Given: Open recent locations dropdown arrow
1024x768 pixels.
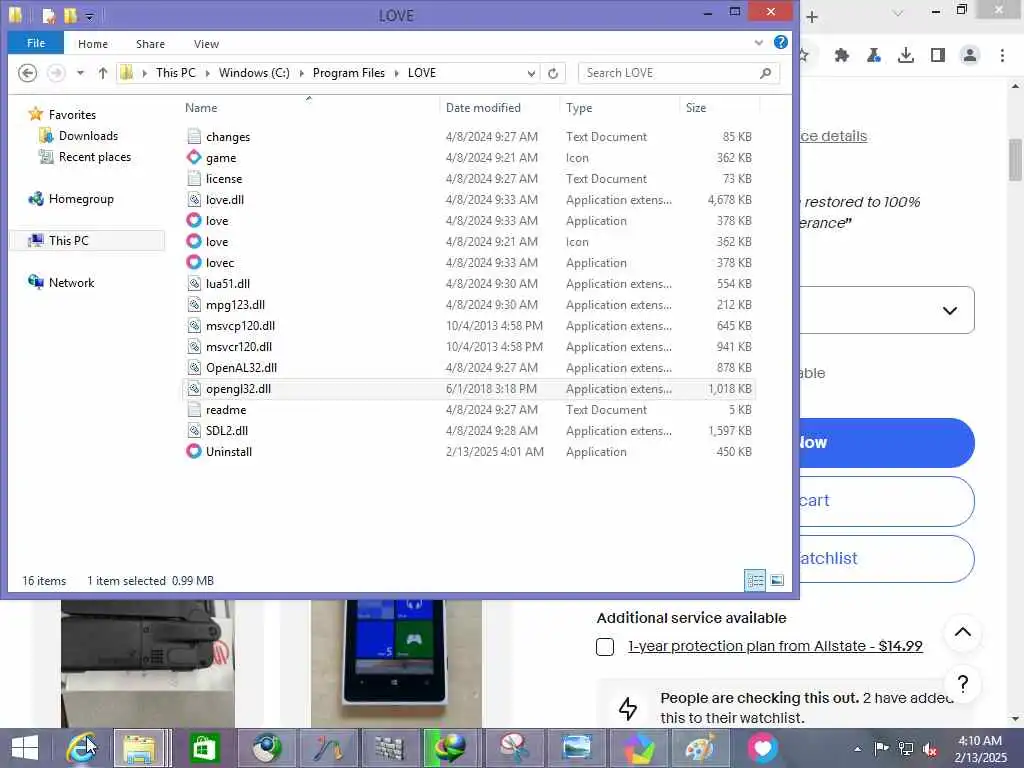Looking at the screenshot, I should pos(80,73).
